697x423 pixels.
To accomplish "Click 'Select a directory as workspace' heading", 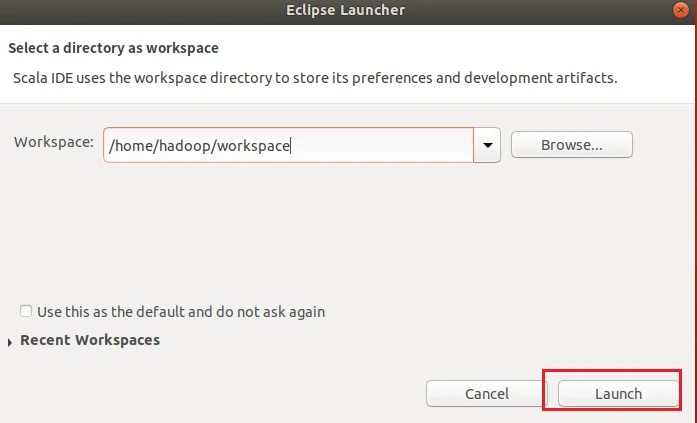I will [x=113, y=48].
